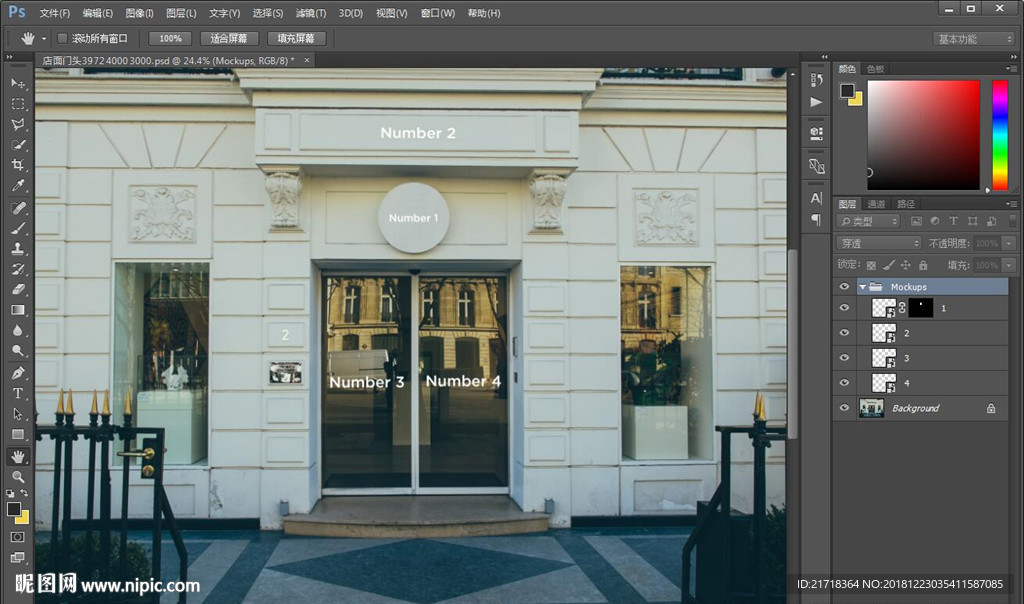The image size is (1024, 604).
Task: Select the Clone Stamp tool
Action: (17, 249)
